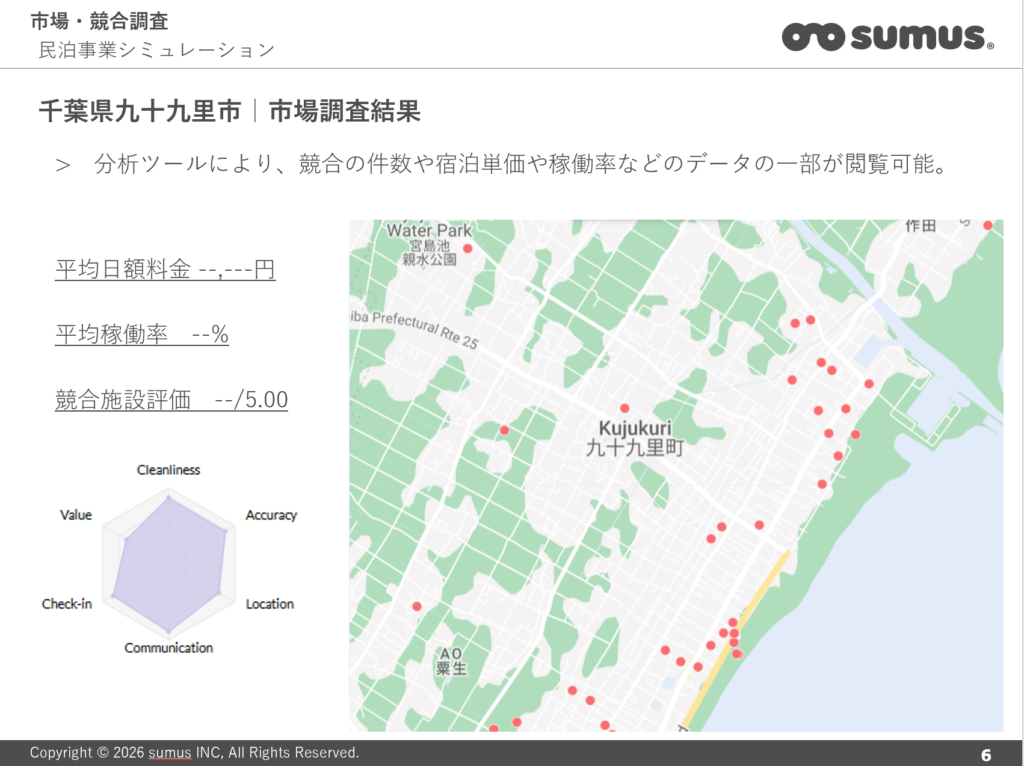Click the Kujukuri 九十九里町 map label
The image size is (1024, 766).
634,439
